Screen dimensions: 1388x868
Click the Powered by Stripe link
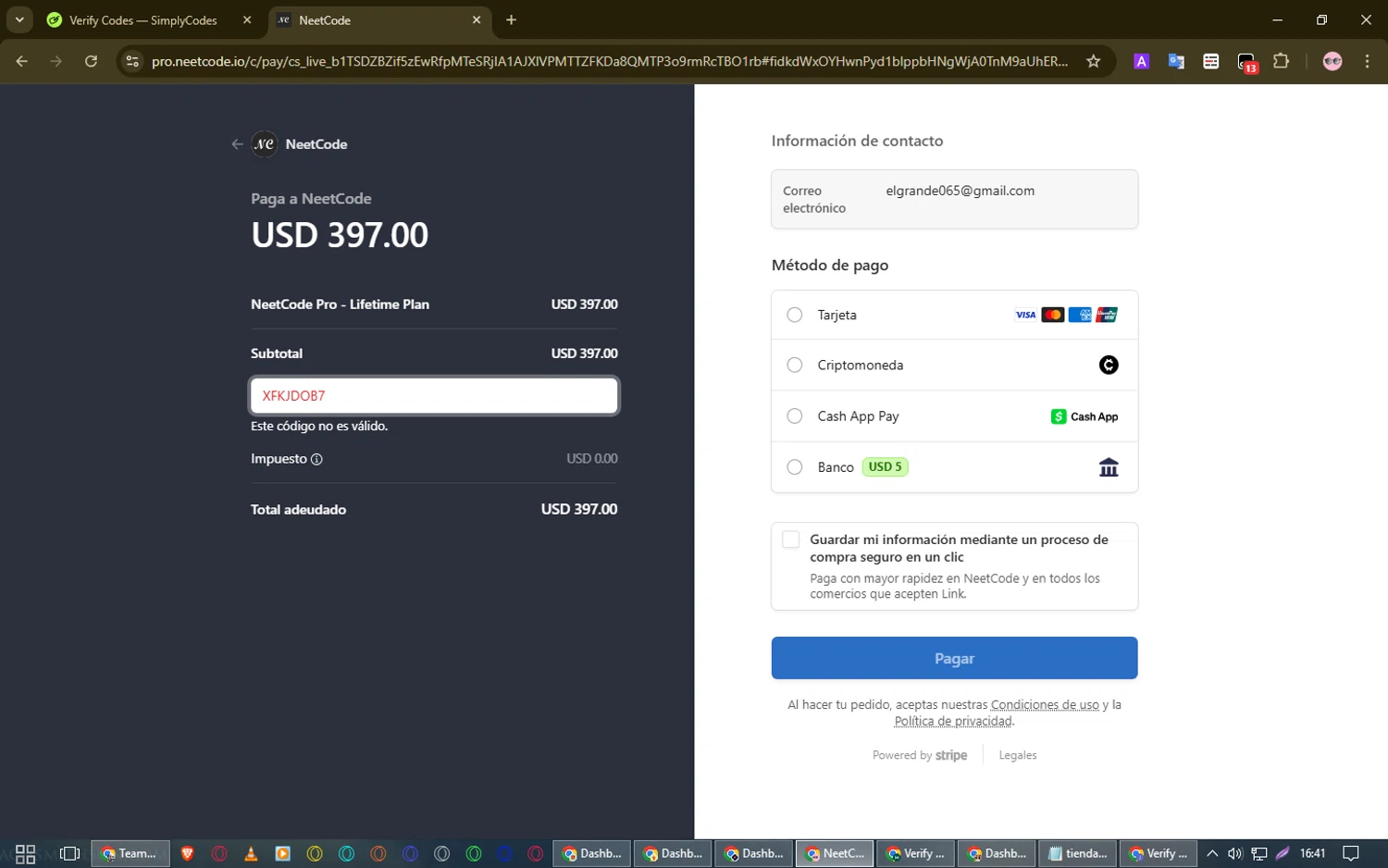coord(920,755)
